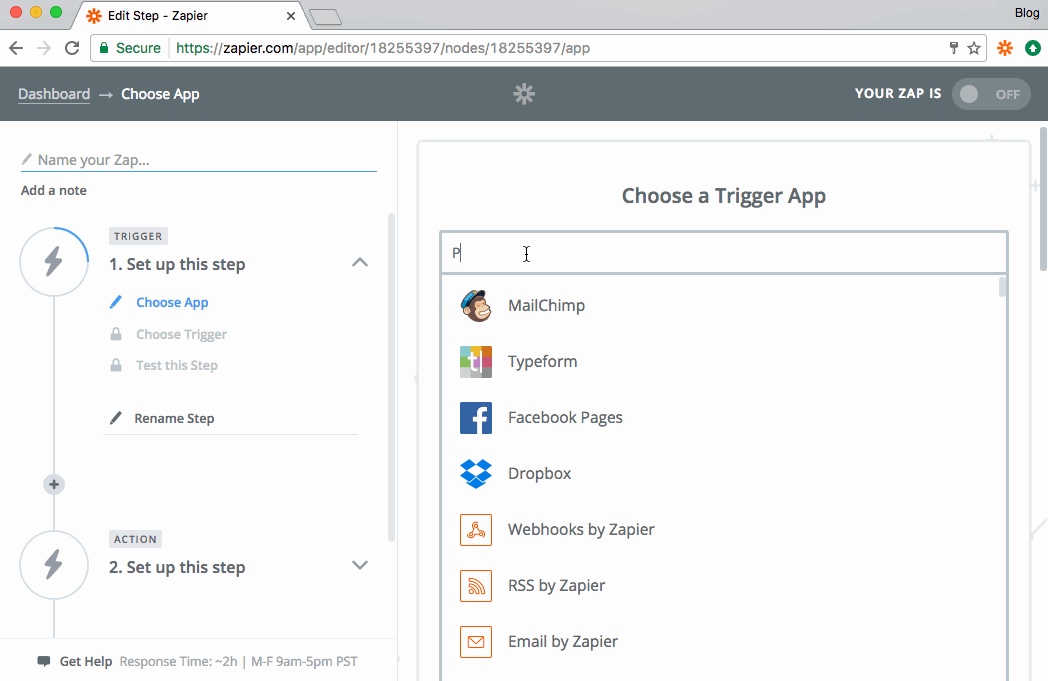Screen dimensions: 1048x681
Task: Click the trigger app search box
Action: pos(724,253)
